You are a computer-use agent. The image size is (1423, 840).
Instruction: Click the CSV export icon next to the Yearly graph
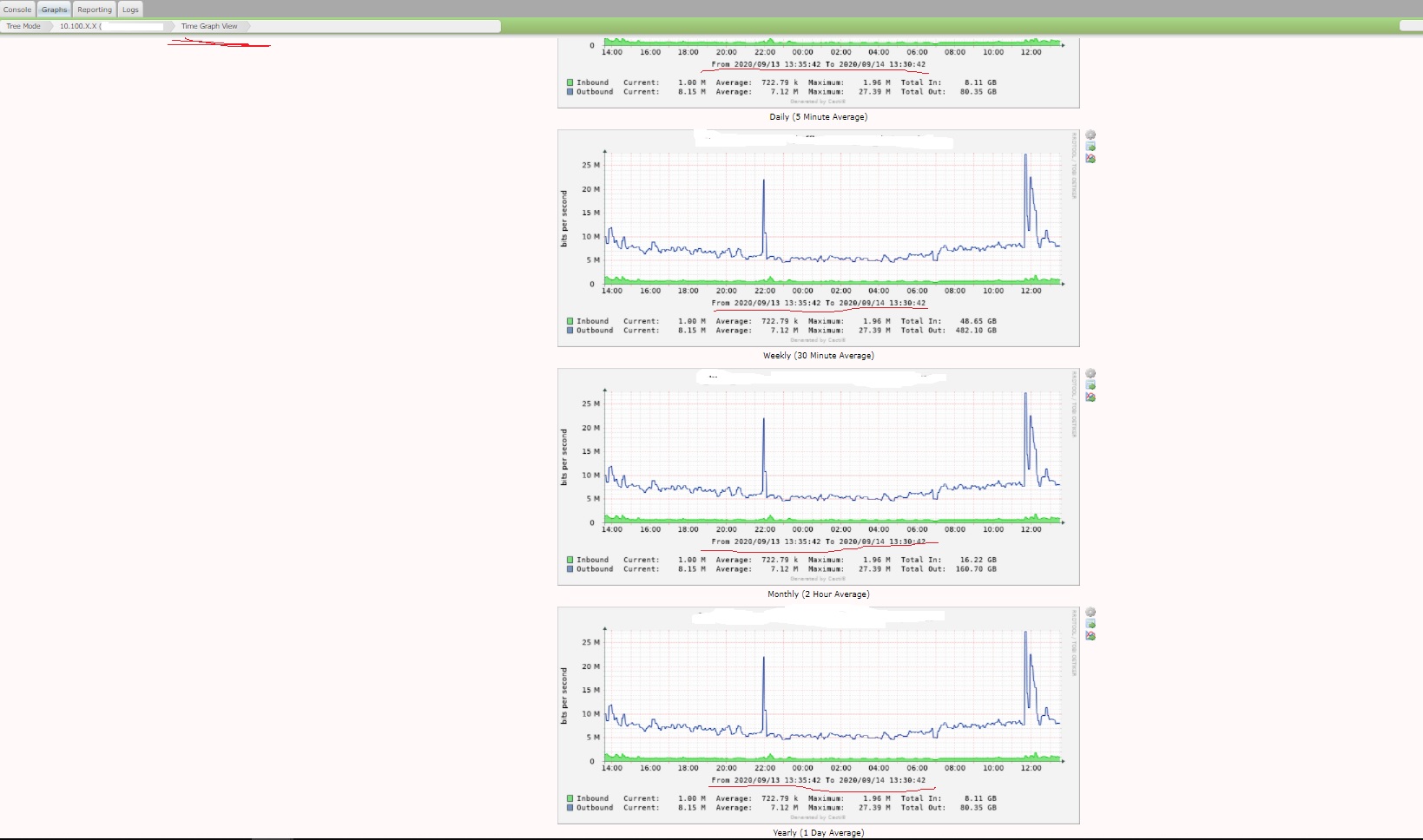click(1090, 623)
